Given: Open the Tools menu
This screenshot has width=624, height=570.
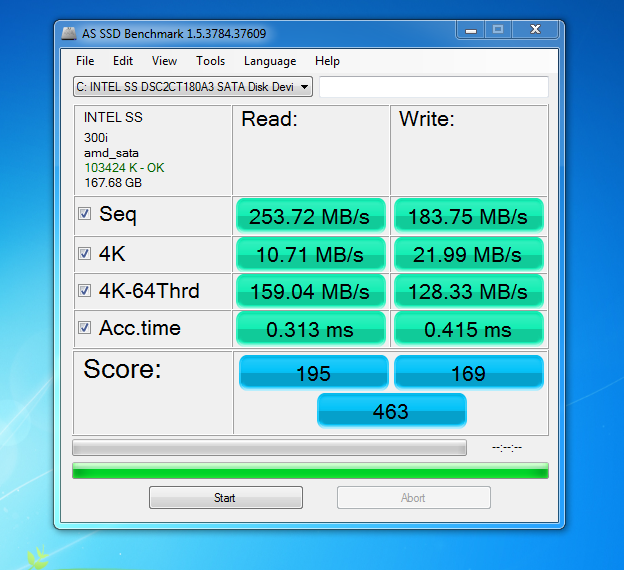Looking at the screenshot, I should point(211,61).
